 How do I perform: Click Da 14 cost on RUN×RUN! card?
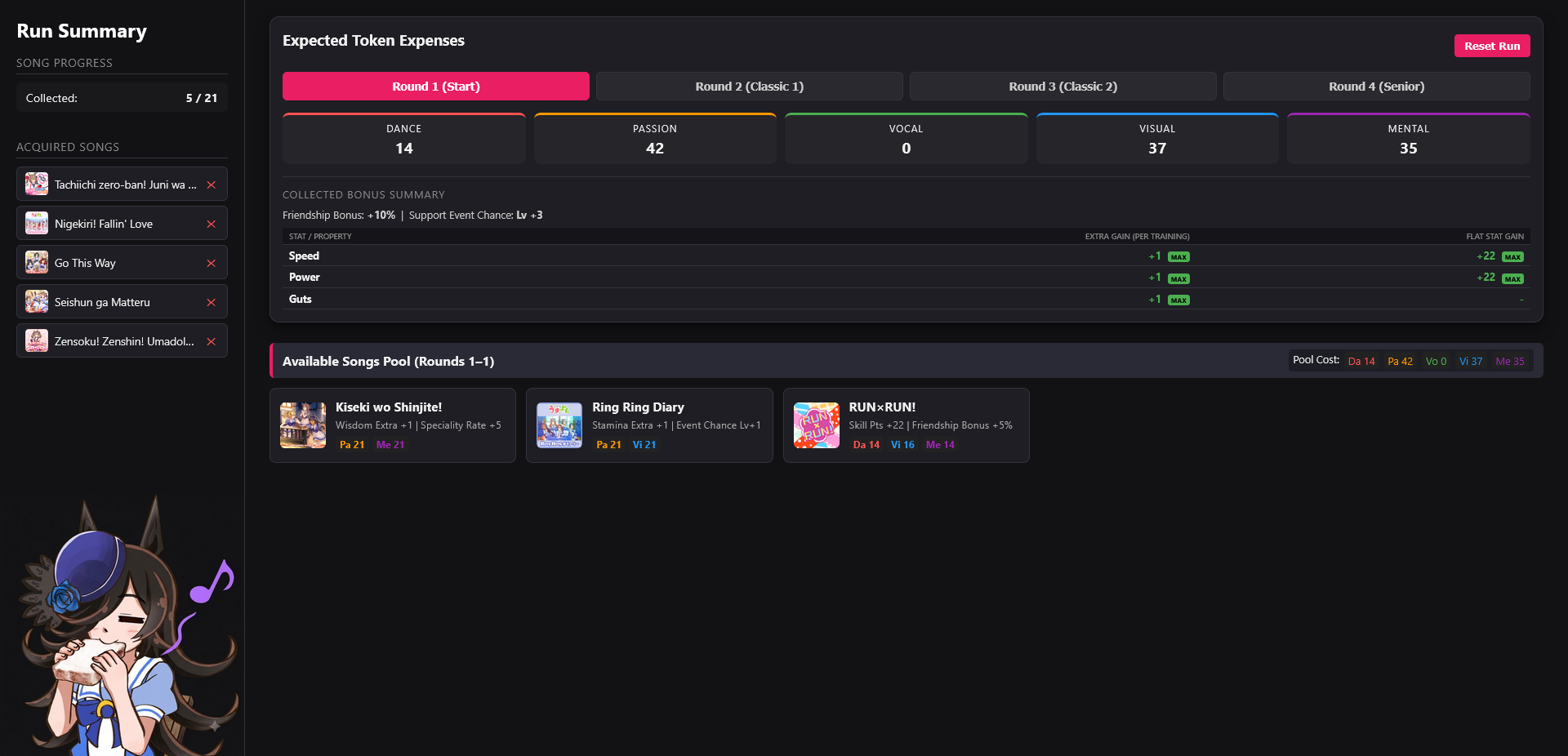[866, 445]
